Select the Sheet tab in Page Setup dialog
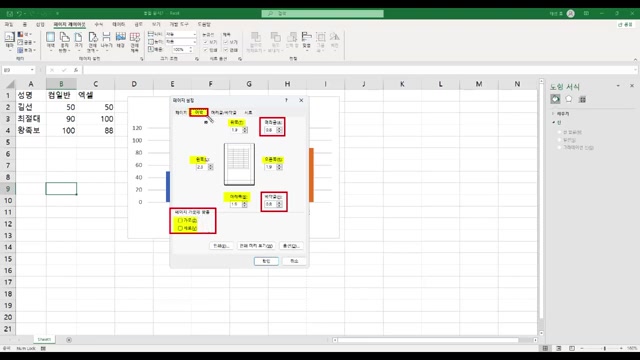Screen dimensions: 640x360 (248, 112)
